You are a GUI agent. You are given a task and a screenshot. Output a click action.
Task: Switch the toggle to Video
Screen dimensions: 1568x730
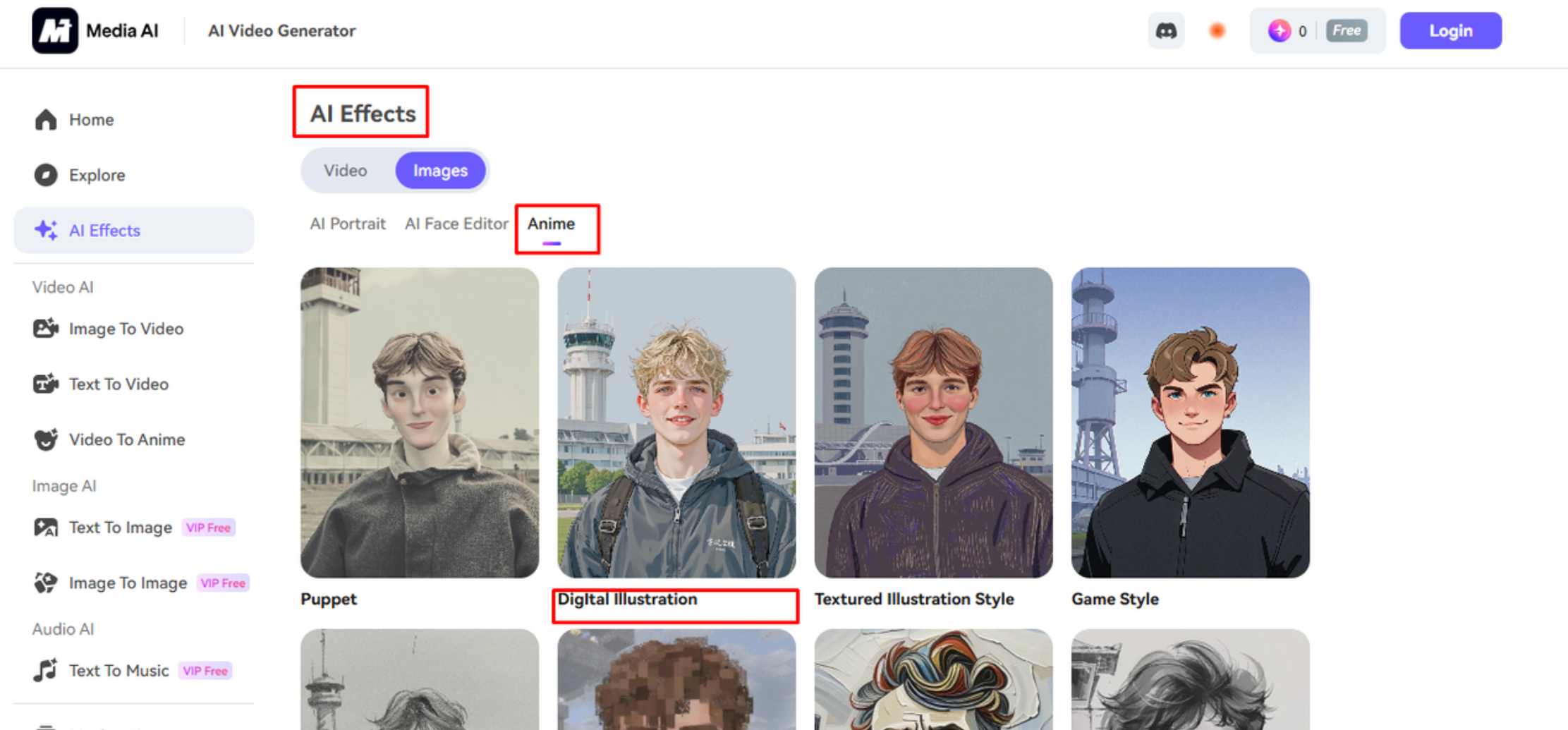345,171
